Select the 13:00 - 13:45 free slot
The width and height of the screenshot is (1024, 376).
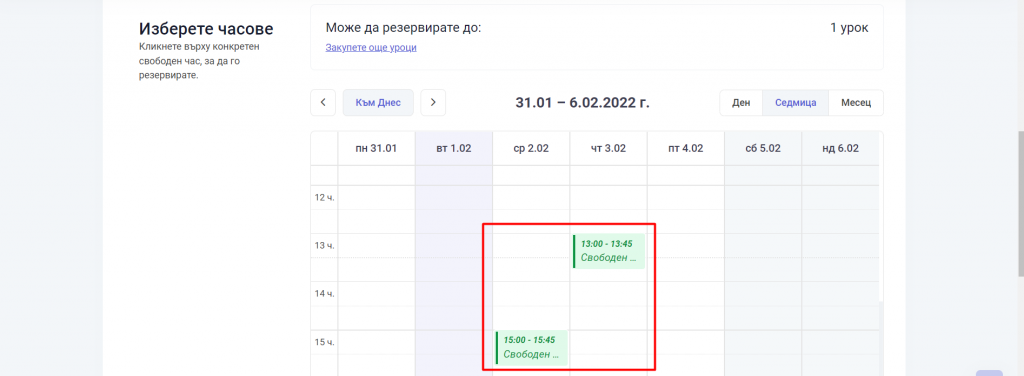609,251
